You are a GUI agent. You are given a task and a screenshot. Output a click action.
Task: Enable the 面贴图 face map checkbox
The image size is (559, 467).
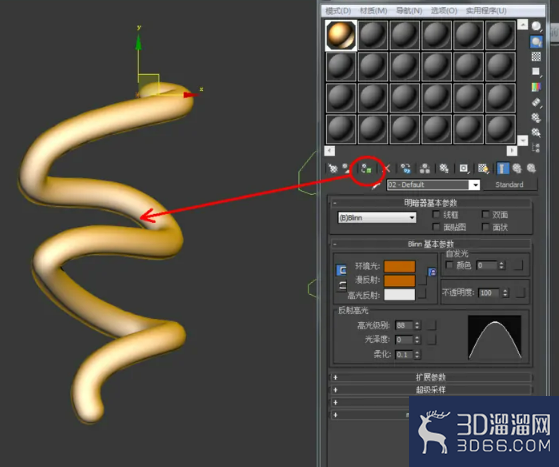tap(436, 226)
